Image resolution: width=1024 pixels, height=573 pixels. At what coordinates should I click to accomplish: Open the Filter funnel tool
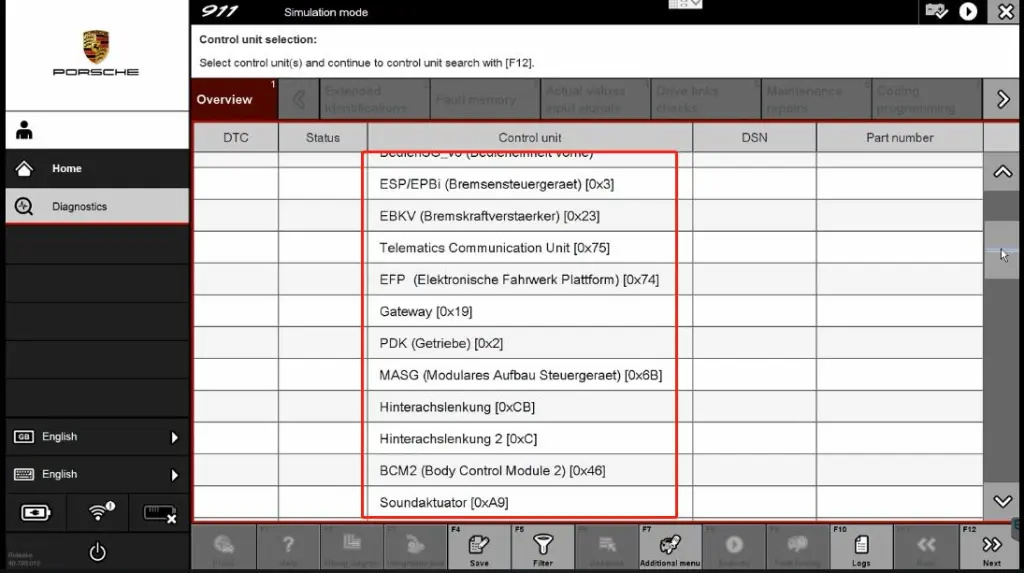(542, 547)
